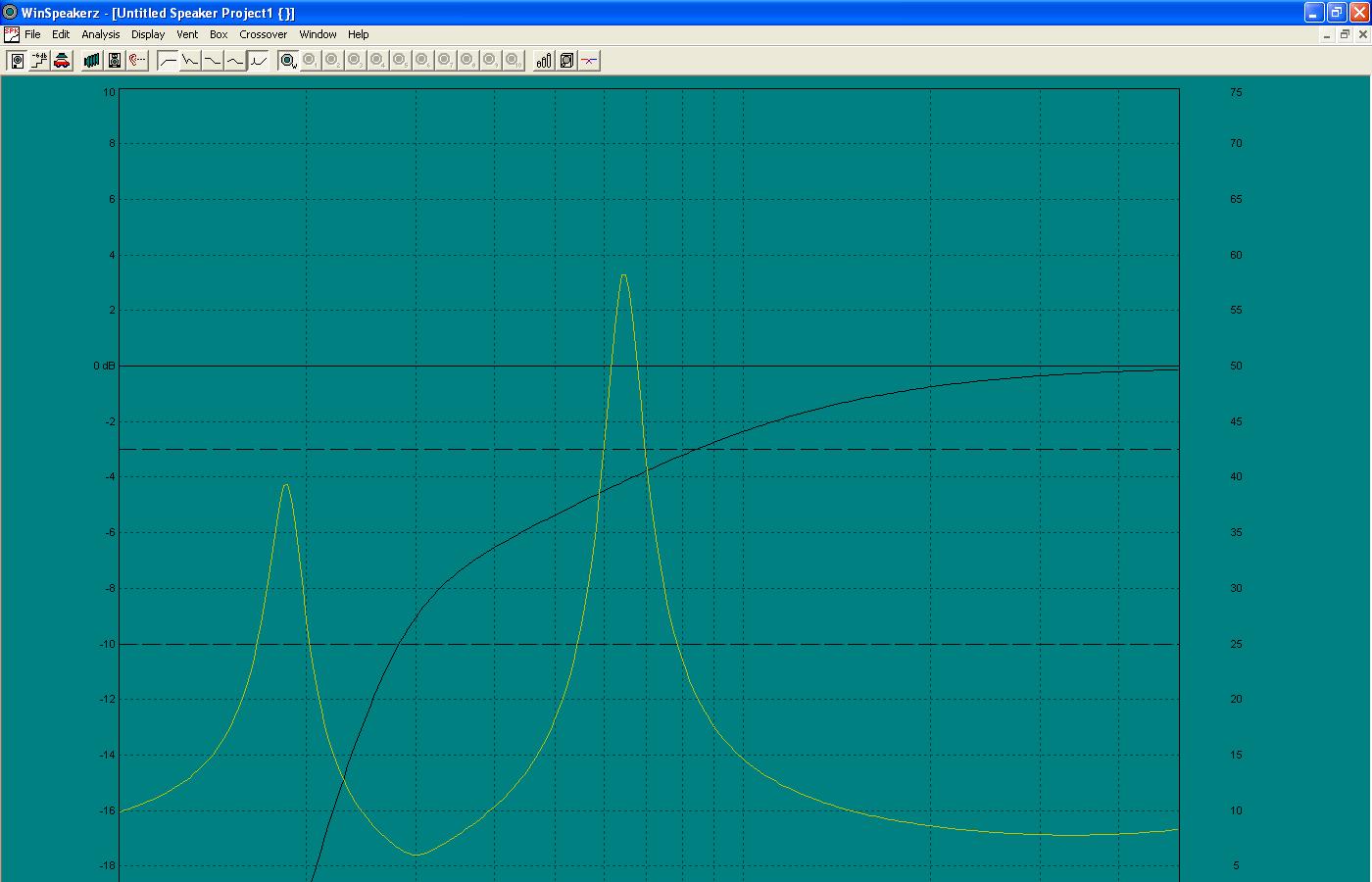Click the '50' right axis label
1372x882 pixels.
tap(1236, 366)
